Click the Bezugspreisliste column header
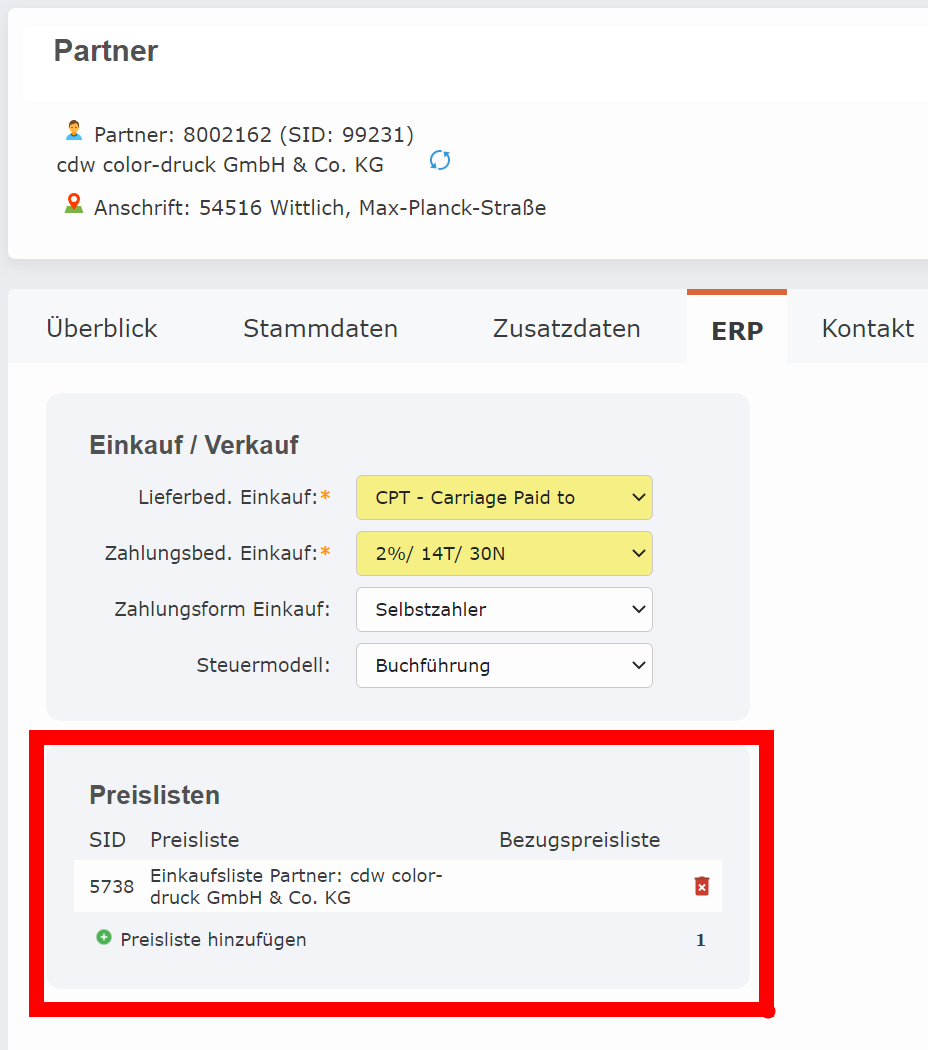Screen dimensions: 928x1050 click(x=579, y=839)
